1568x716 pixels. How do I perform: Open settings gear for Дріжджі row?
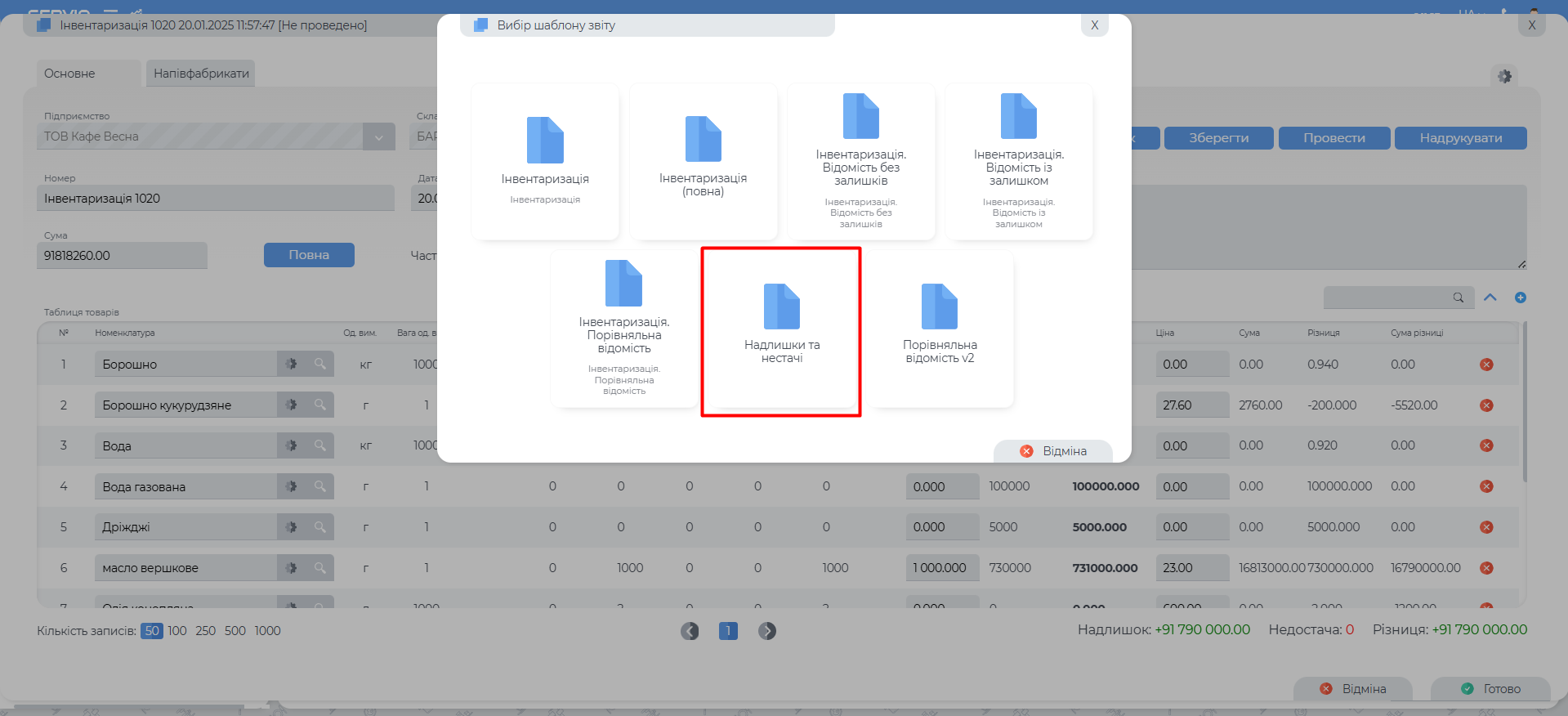[291, 527]
